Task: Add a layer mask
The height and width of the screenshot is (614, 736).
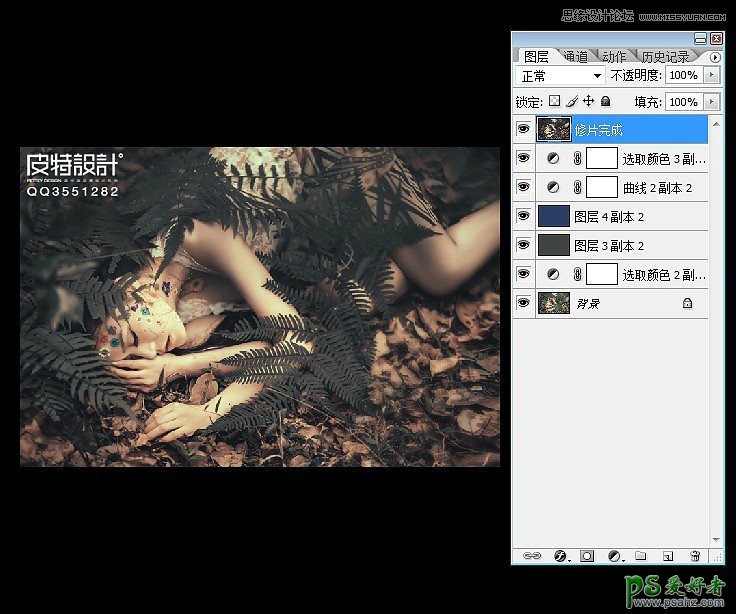Action: coord(587,556)
